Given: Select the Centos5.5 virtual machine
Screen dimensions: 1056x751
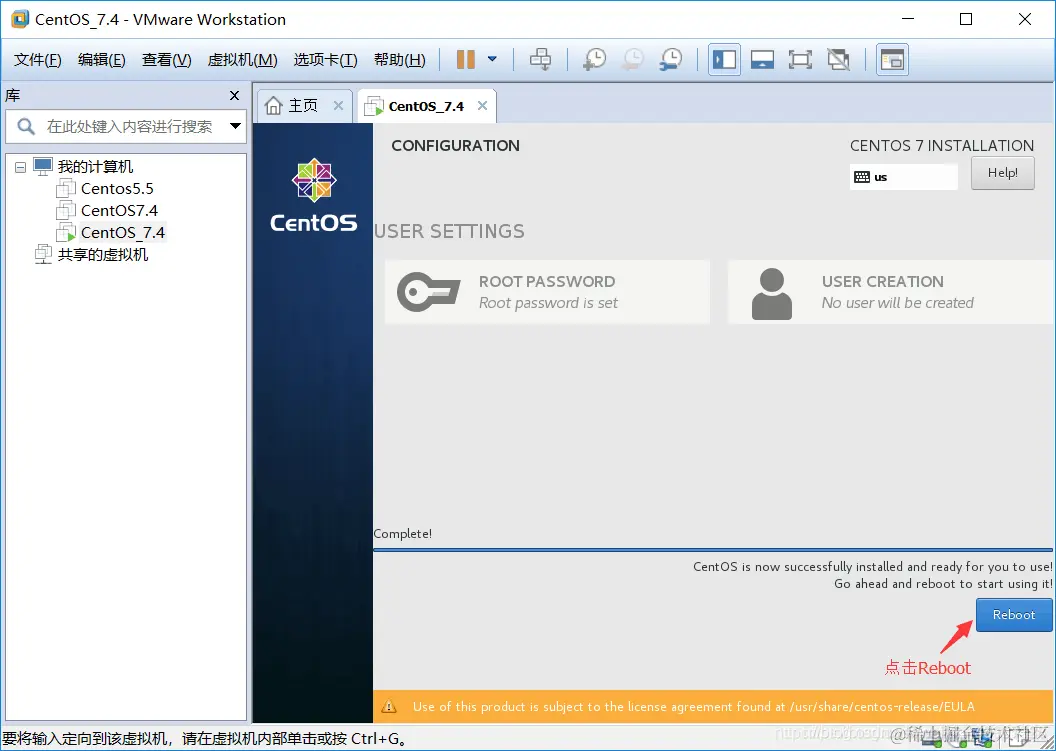Looking at the screenshot, I should click(x=117, y=189).
